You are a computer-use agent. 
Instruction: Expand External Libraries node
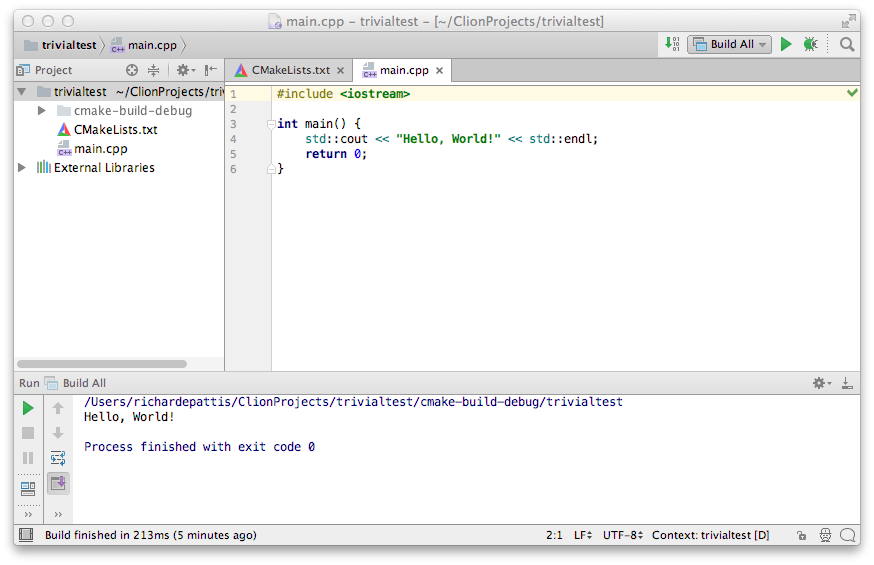pyautogui.click(x=22, y=168)
